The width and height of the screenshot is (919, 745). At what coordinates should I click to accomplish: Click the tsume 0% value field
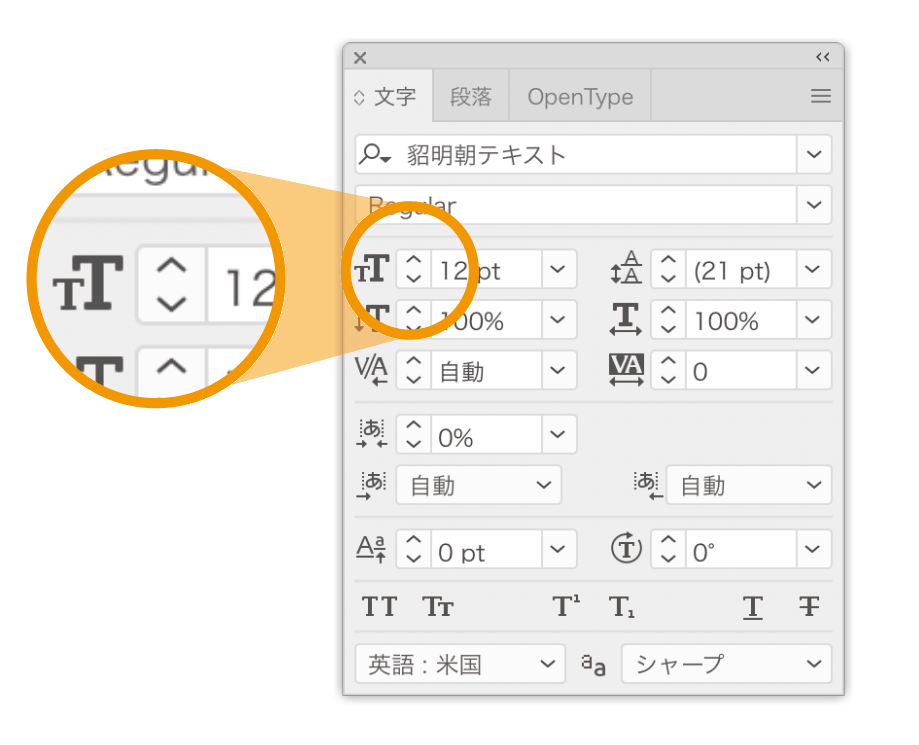(x=486, y=434)
